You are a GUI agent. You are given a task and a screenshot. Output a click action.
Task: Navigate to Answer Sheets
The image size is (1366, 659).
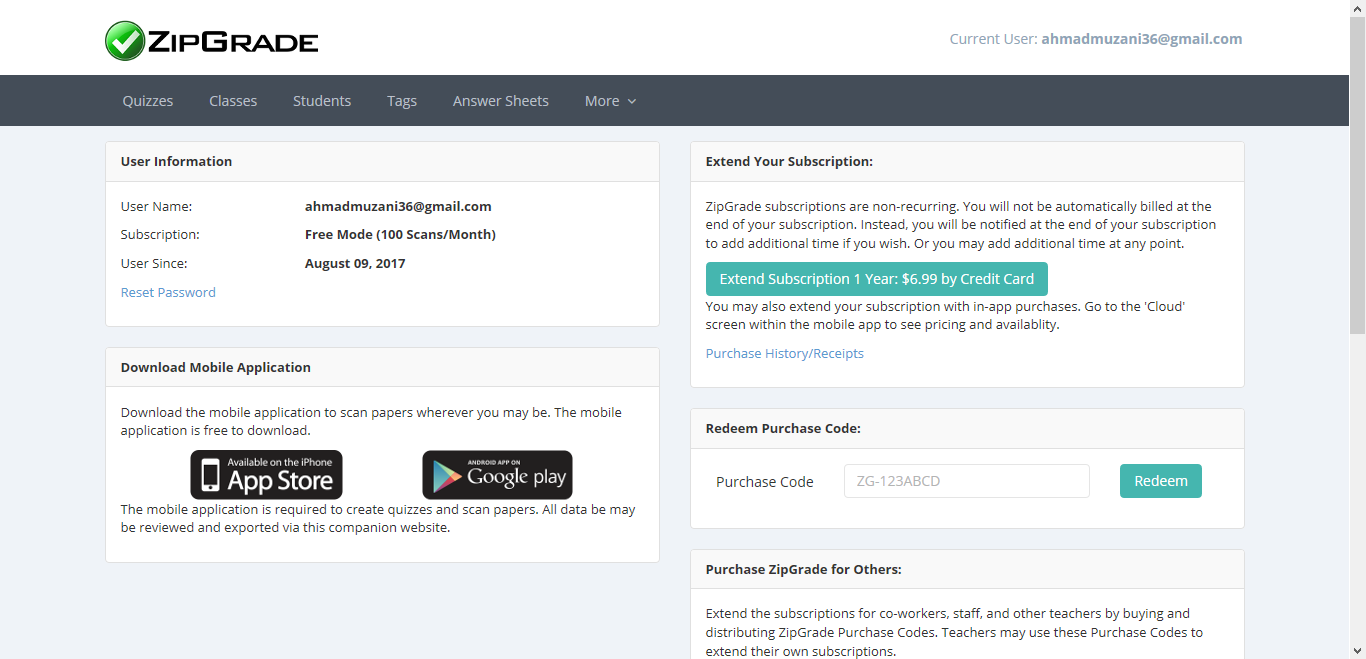click(501, 101)
